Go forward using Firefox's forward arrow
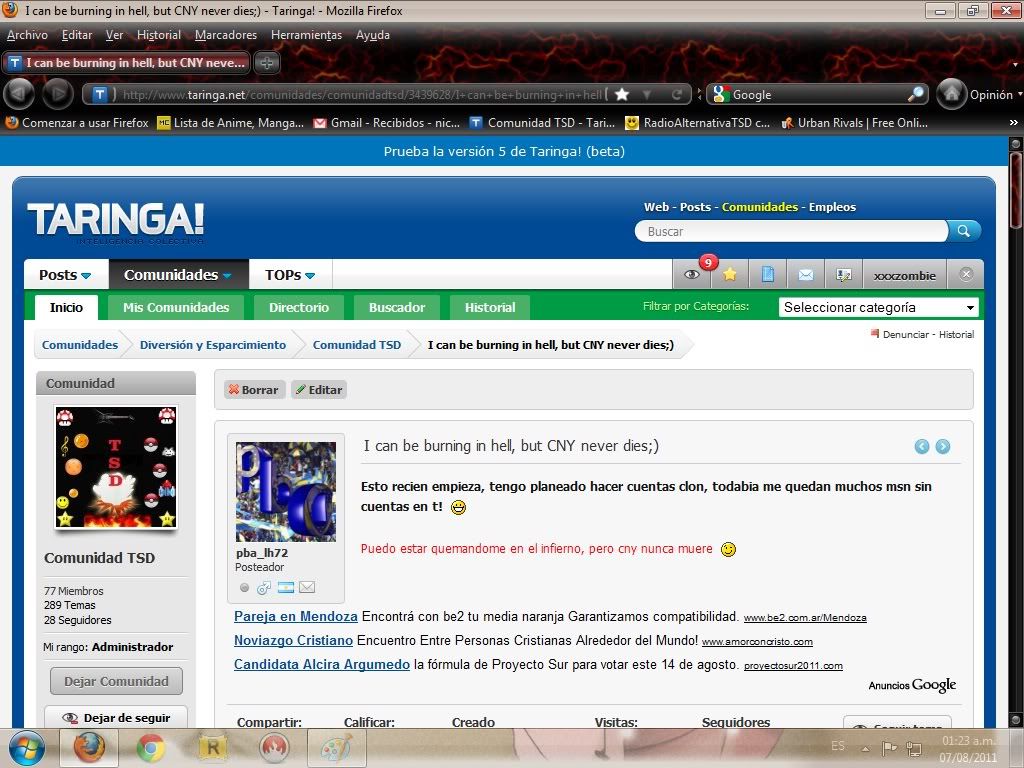Screen dimensions: 1024x768 pos(57,94)
